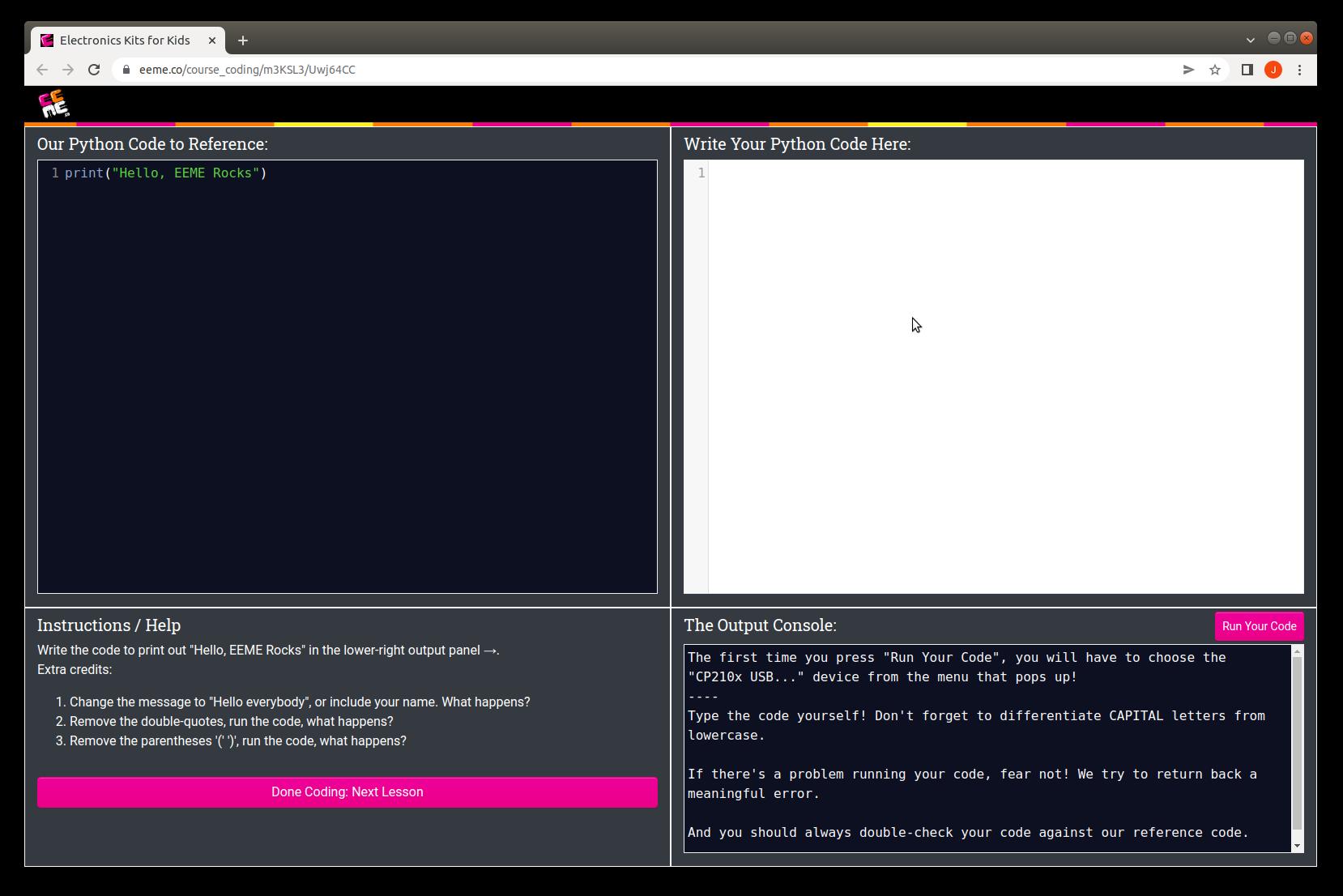Screen dimensions: 1343x896
Task: Click 'Remove the double-quotes' instruction
Action: (231, 722)
